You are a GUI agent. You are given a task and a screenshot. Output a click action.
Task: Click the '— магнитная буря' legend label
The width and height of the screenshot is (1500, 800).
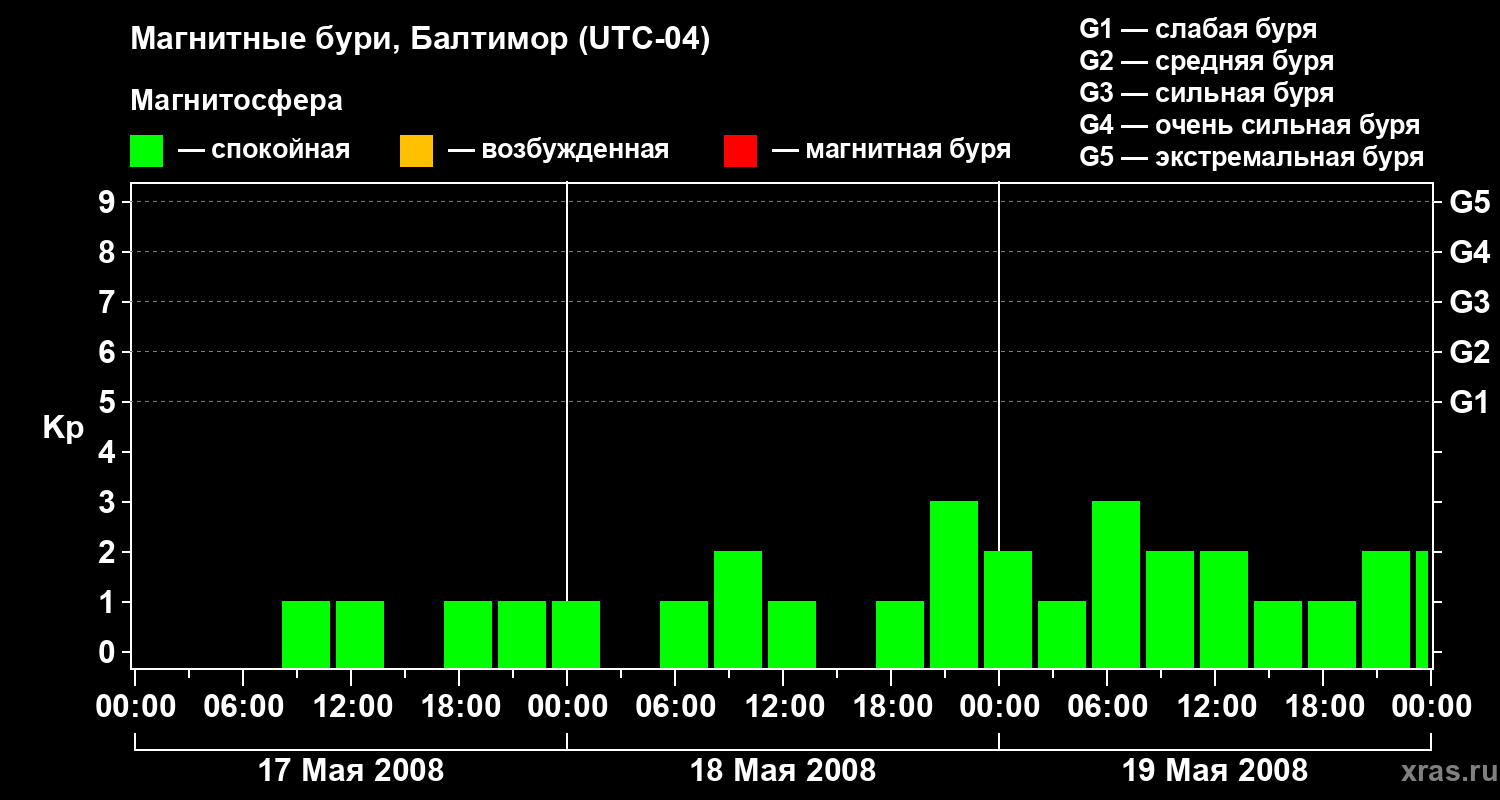pyautogui.click(x=892, y=150)
